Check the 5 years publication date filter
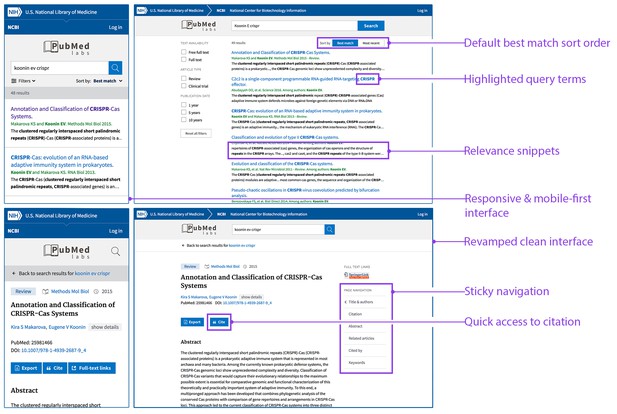The height and width of the screenshot is (414, 617). coord(184,112)
